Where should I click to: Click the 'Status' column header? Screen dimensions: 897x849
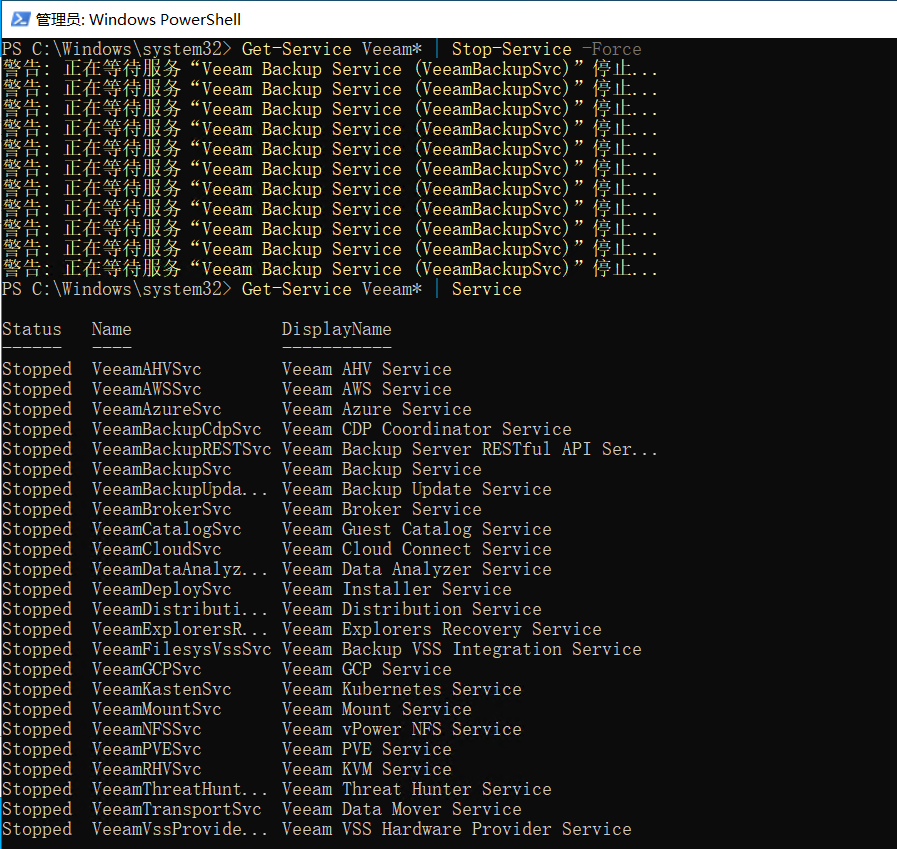pos(31,329)
